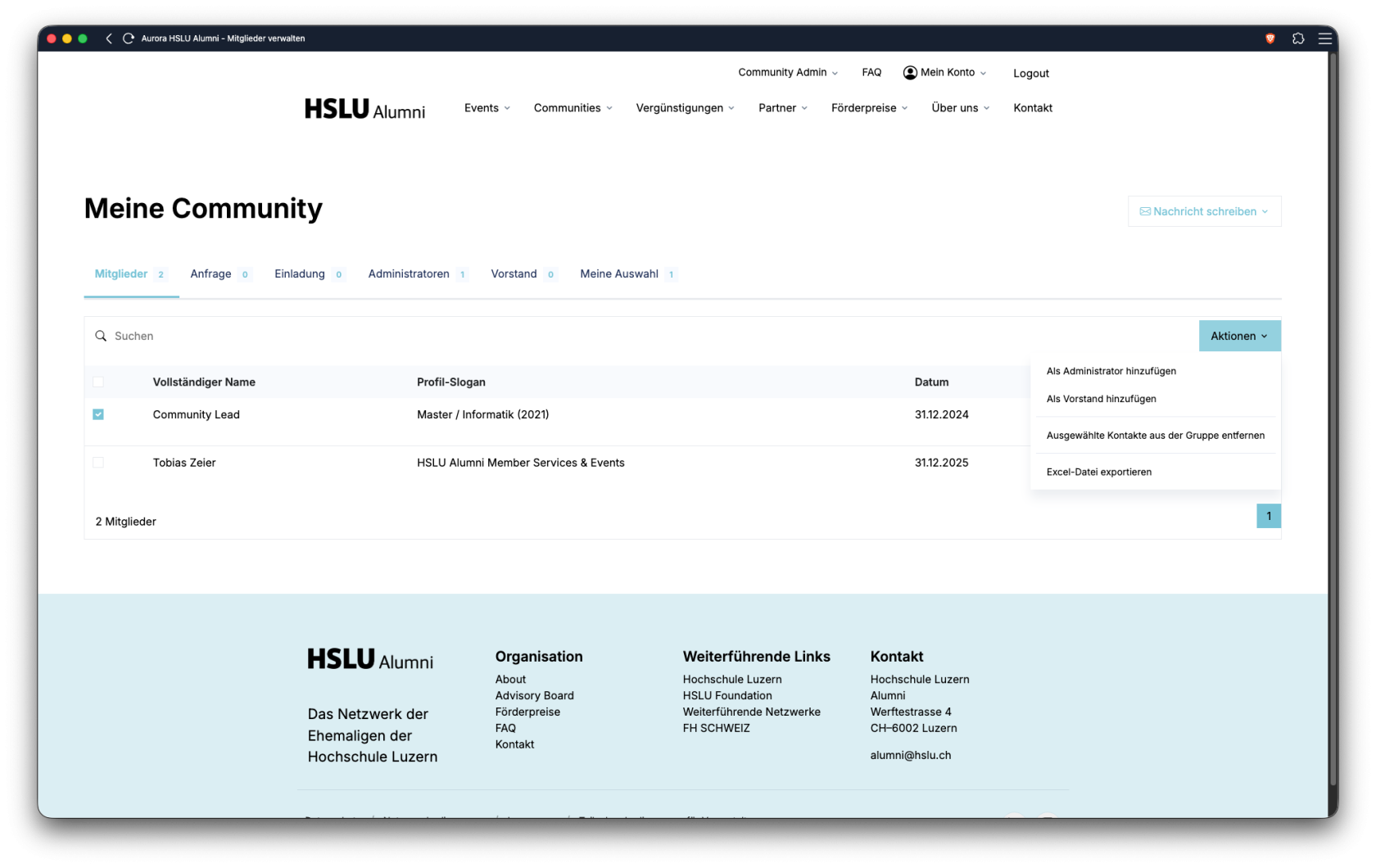Go to pagination page 1
1376x868 pixels.
click(1269, 516)
